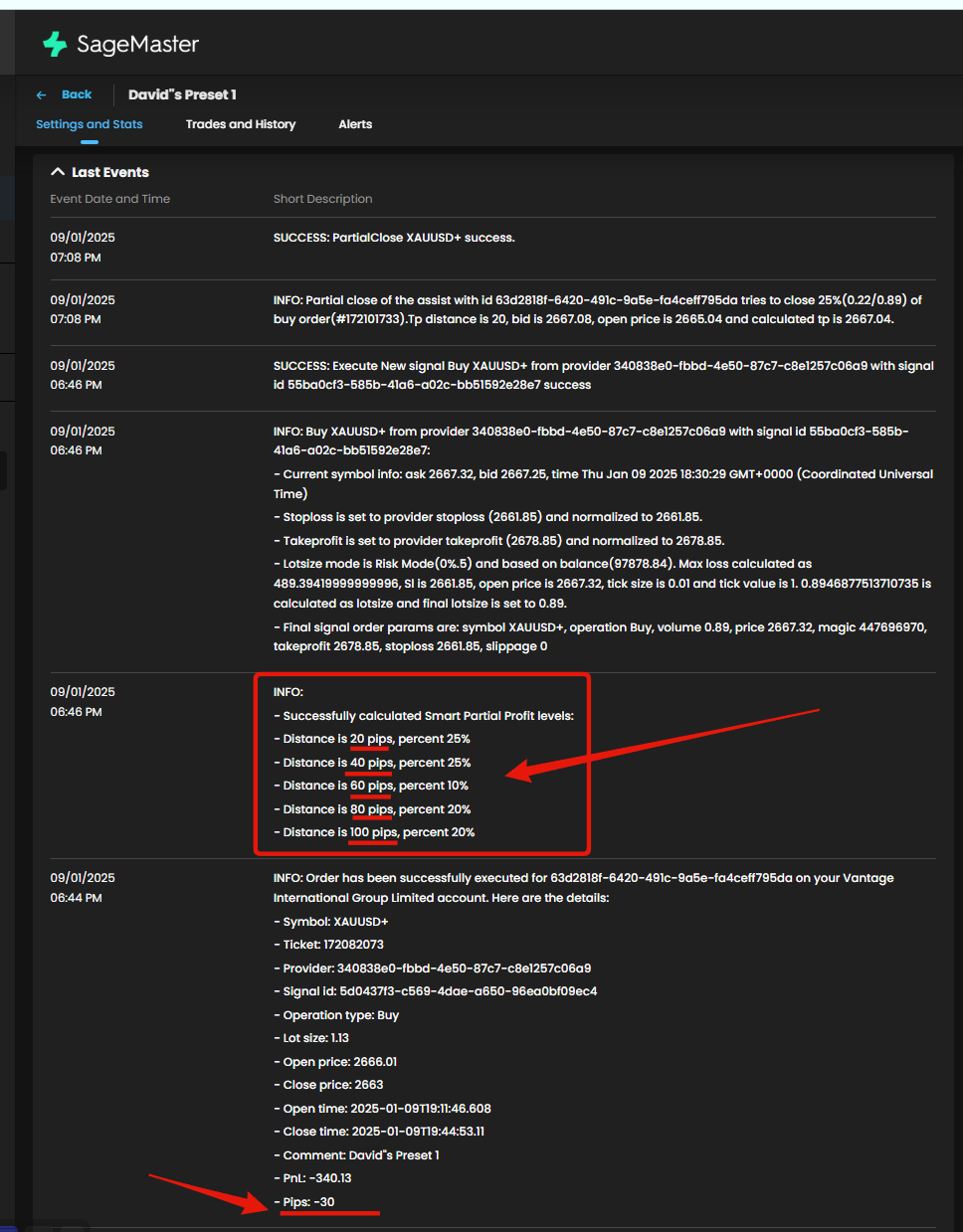The height and width of the screenshot is (1232, 963).
Task: Go back via the Back link
Action: [x=77, y=94]
